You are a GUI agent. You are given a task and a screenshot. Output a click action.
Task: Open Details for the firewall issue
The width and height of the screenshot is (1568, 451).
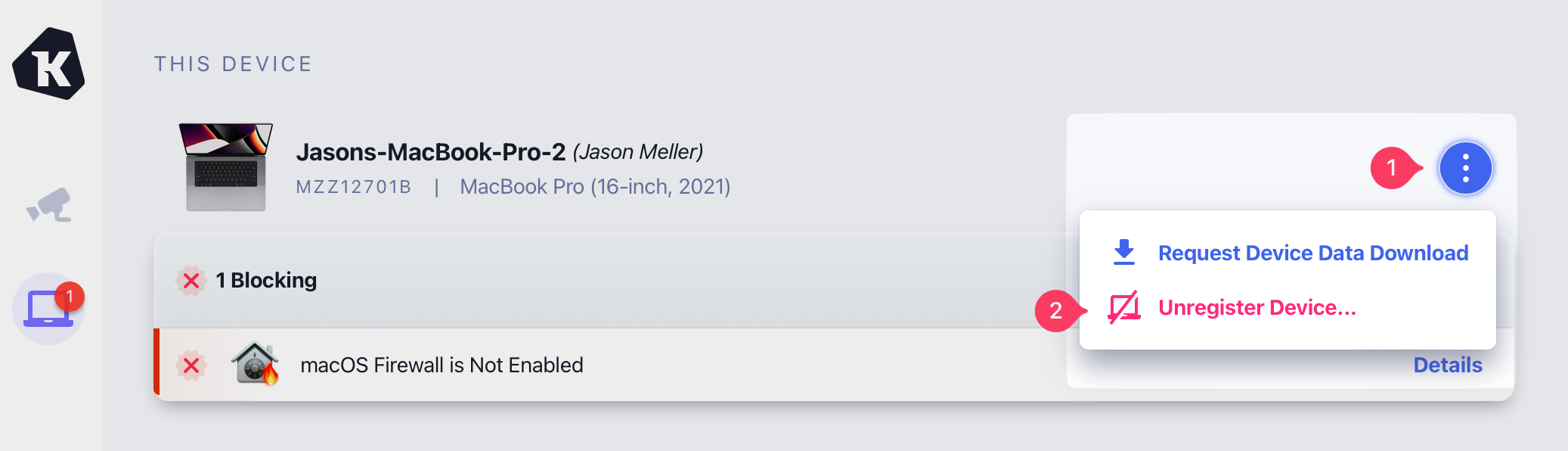click(1447, 365)
